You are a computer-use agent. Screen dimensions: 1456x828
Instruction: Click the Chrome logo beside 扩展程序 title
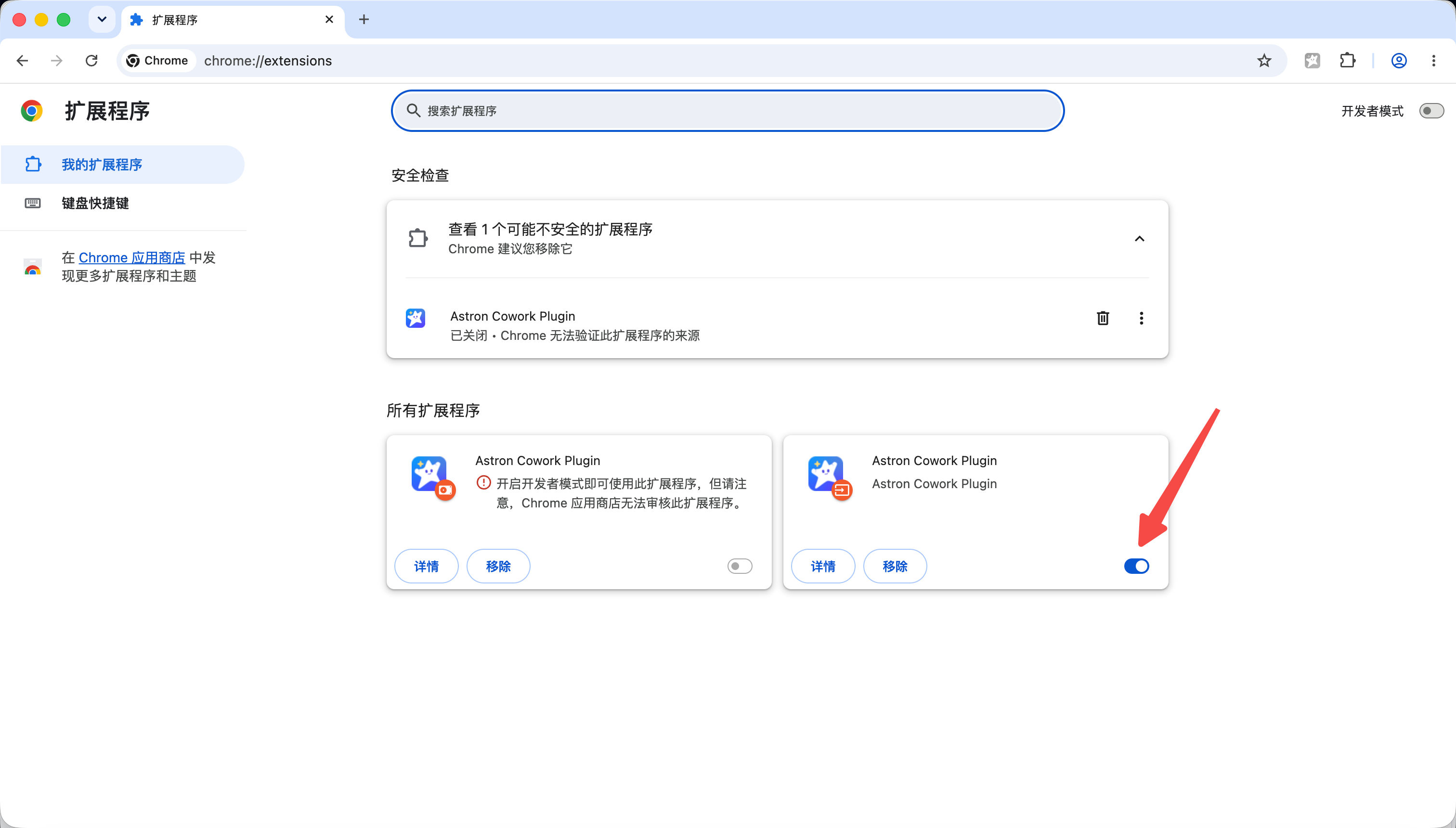pyautogui.click(x=31, y=110)
